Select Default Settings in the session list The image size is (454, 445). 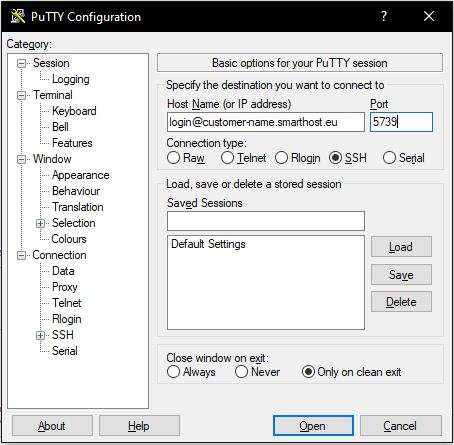(208, 244)
